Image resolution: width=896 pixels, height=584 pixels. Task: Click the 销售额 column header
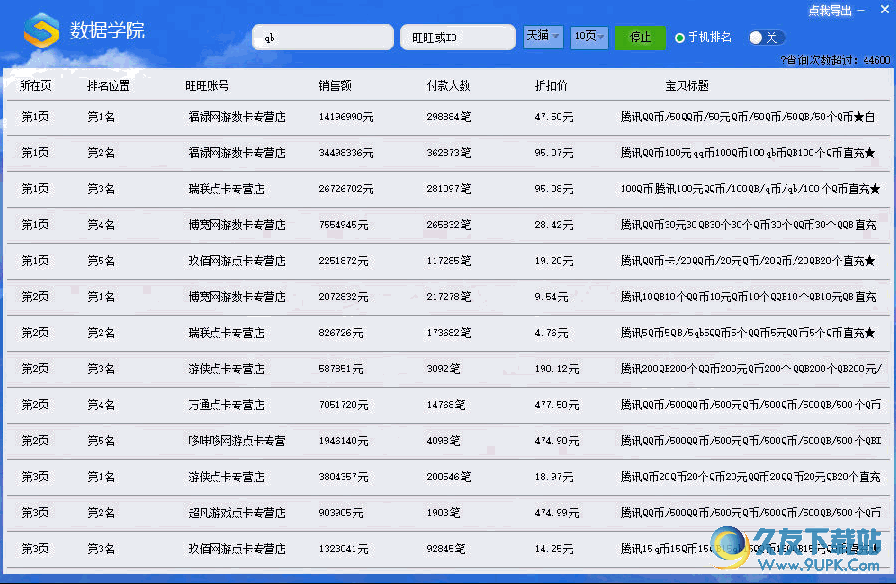pos(335,86)
